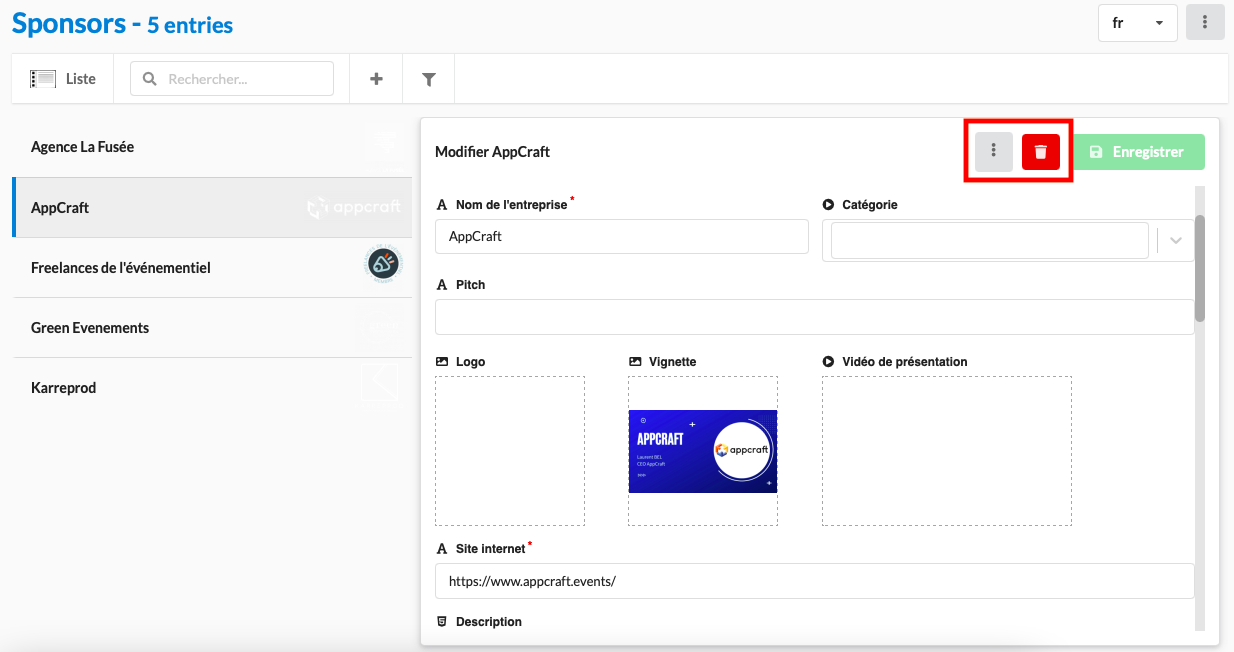Click the Liste view icon
1234x652 pixels.
pyautogui.click(x=43, y=79)
